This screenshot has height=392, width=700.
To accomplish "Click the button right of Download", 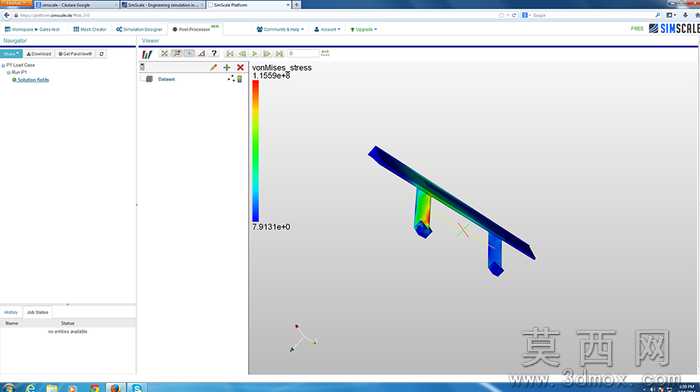I will (75, 54).
